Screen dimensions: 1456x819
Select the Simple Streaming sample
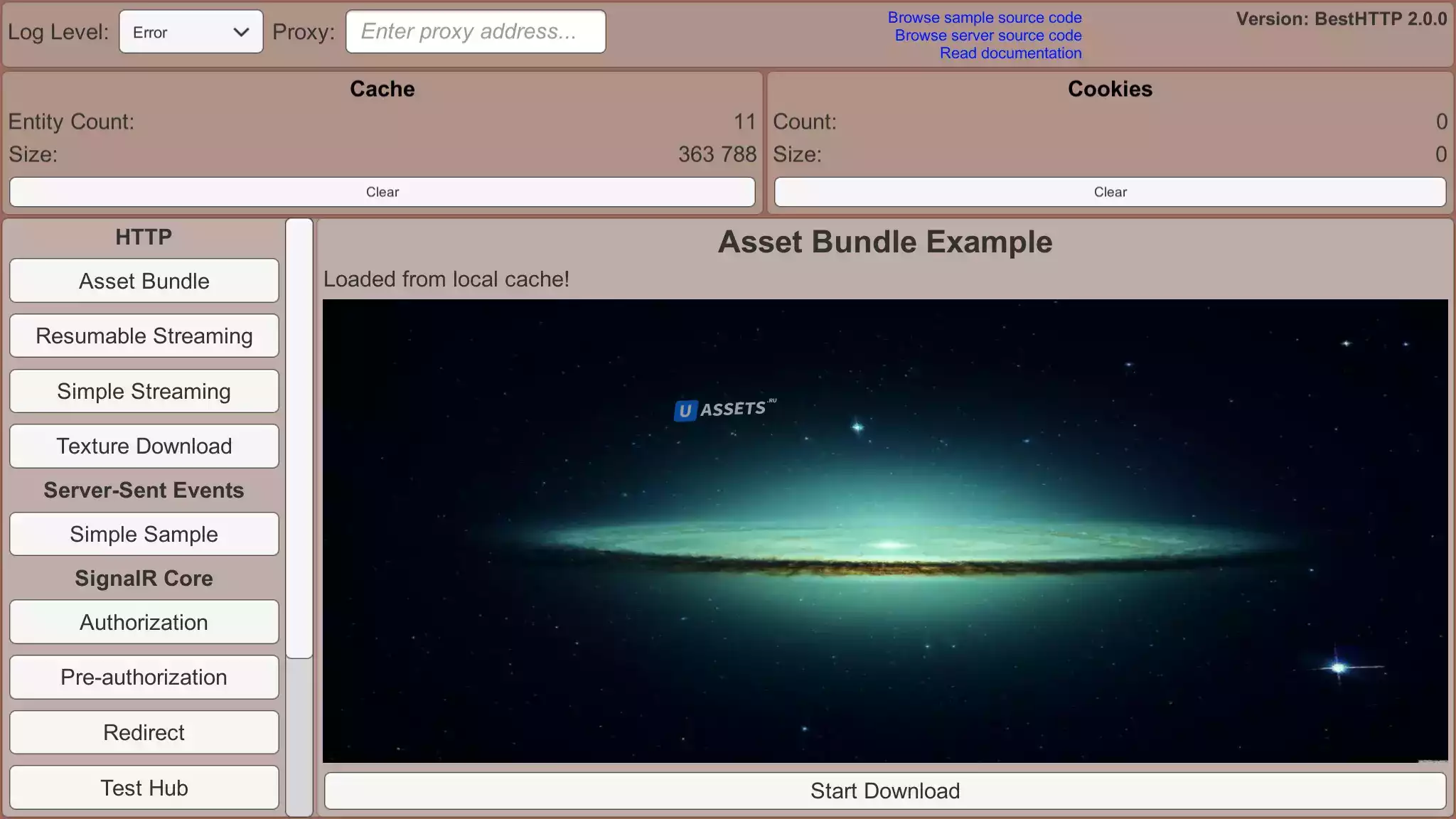pos(144,391)
